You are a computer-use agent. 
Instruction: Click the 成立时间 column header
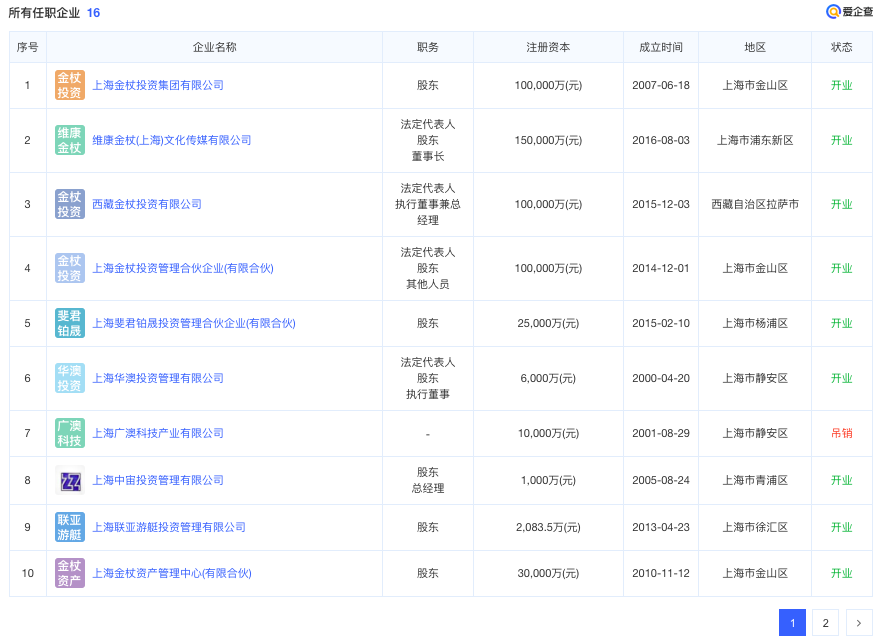point(660,47)
